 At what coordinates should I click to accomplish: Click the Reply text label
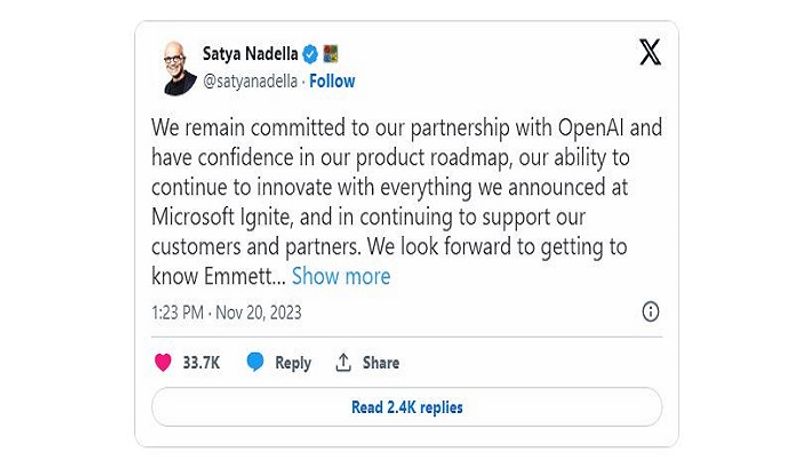pos(293,363)
